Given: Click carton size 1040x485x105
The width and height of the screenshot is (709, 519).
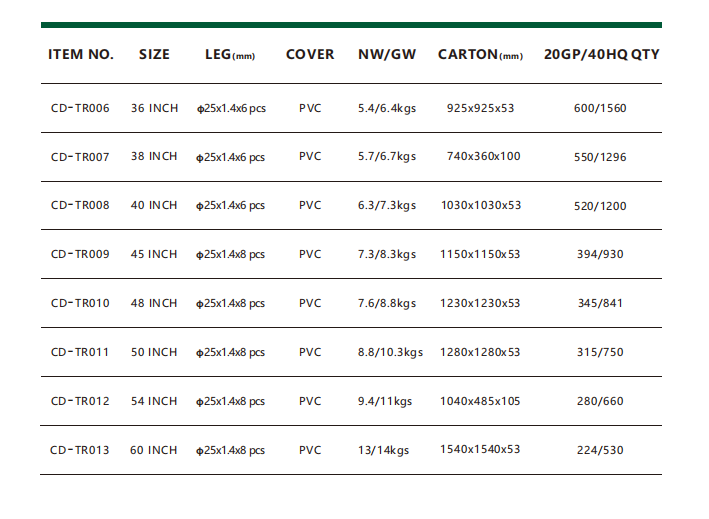Looking at the screenshot, I should coord(480,401).
